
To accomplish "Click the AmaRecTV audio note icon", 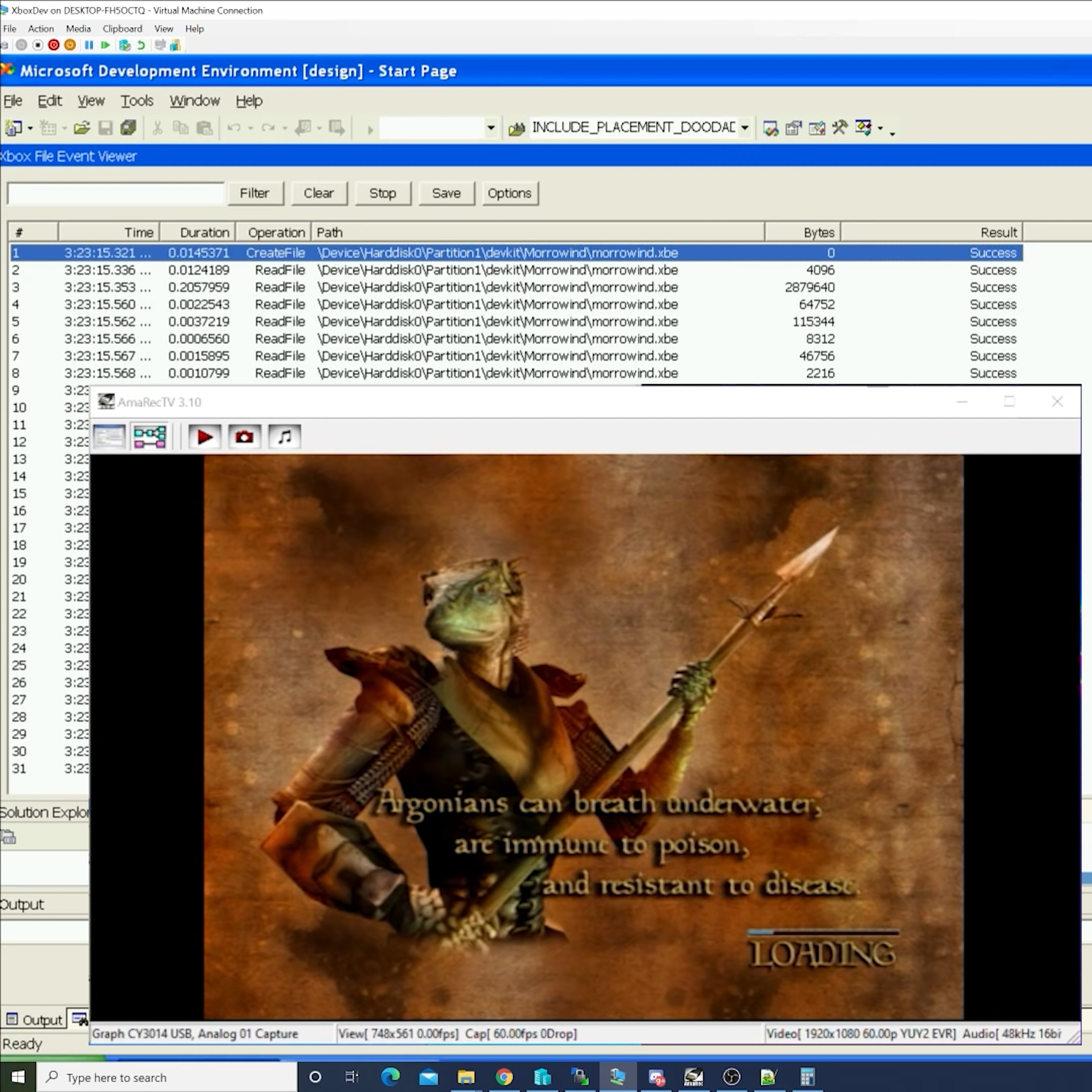I will pyautogui.click(x=284, y=437).
